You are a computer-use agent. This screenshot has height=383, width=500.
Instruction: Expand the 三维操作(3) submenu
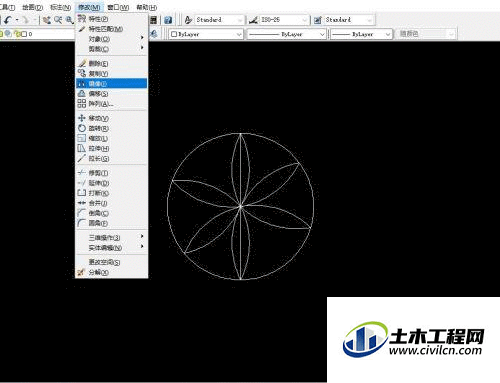tap(112, 237)
